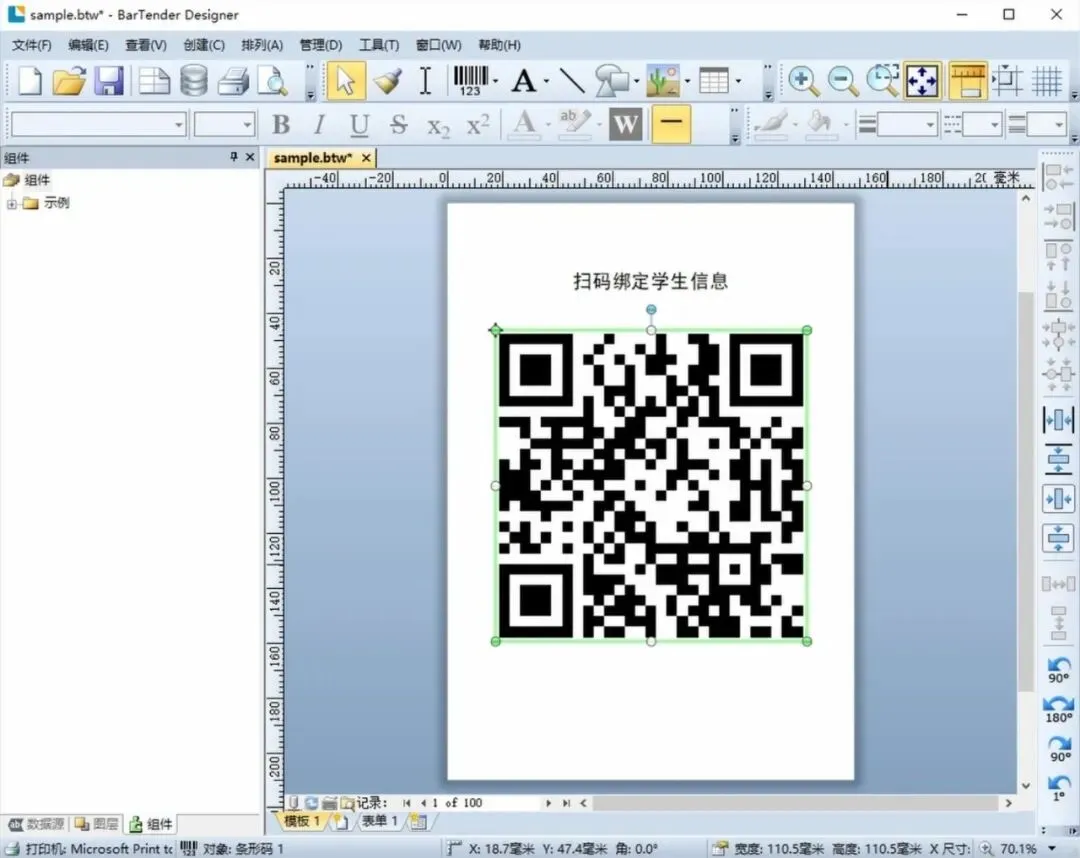Click the Save floppy disk icon

pyautogui.click(x=109, y=81)
